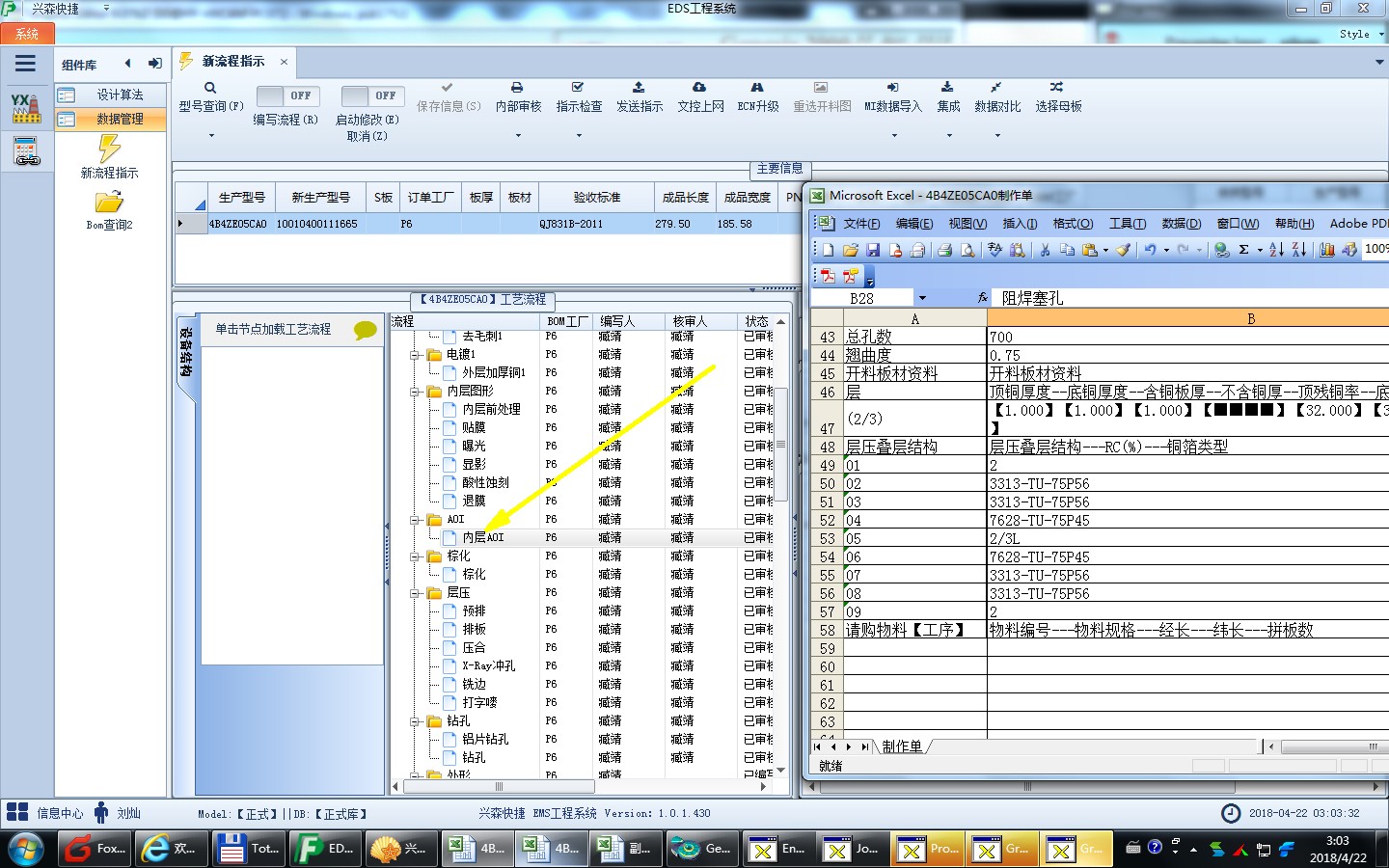
Task: Open Excel 插入(I) menu
Action: tap(1020, 224)
